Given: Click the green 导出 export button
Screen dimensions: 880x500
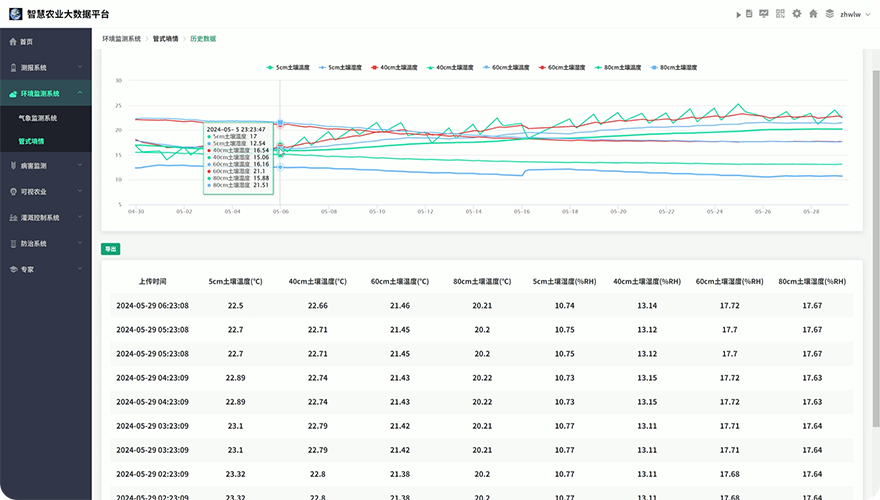Looking at the screenshot, I should coord(111,249).
